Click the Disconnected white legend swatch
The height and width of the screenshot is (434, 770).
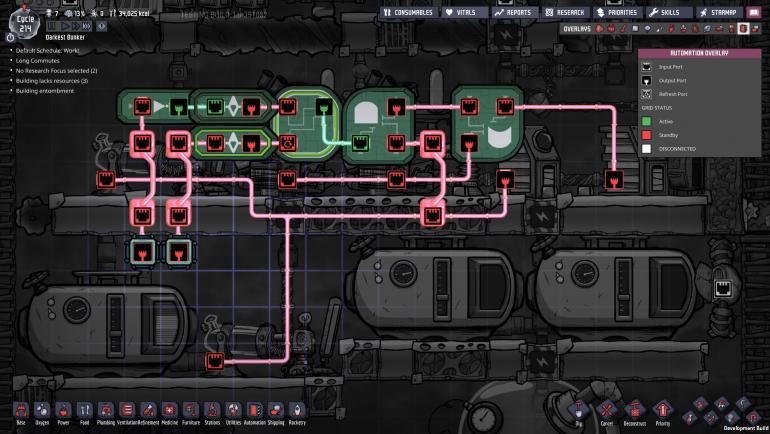646,149
